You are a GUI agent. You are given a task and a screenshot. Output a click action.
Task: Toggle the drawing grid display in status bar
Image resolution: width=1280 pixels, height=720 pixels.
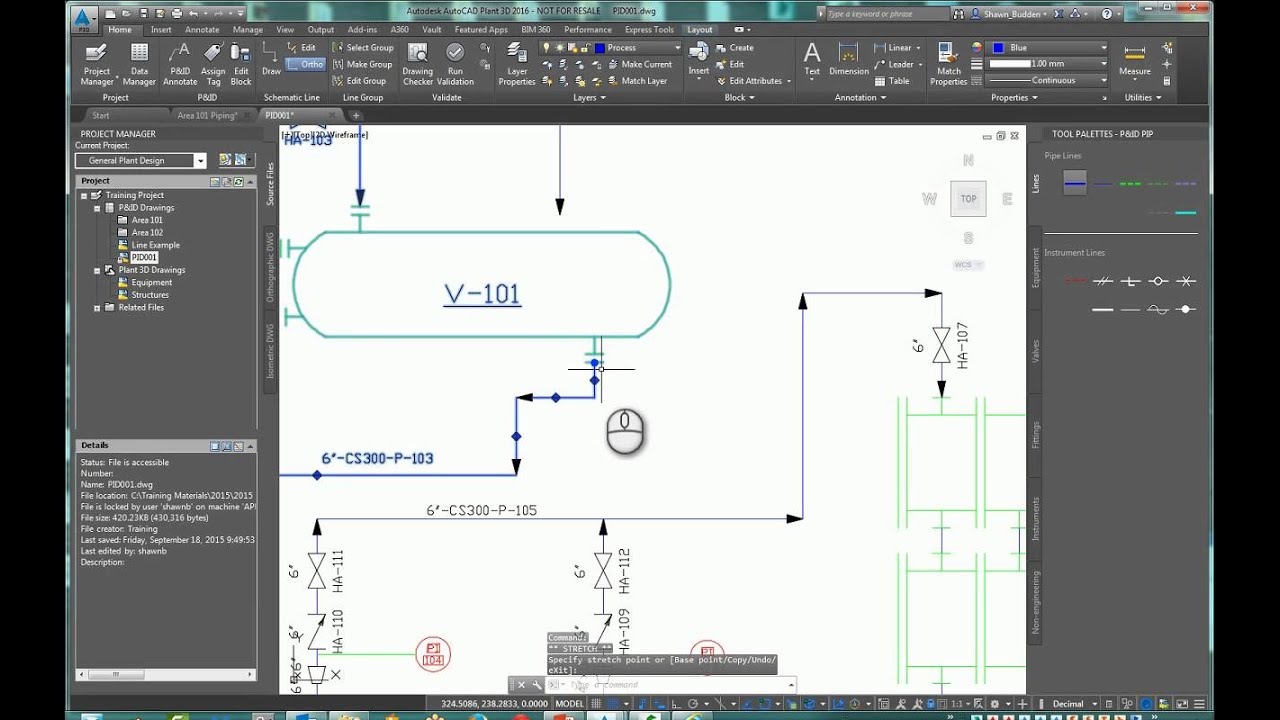598,704
